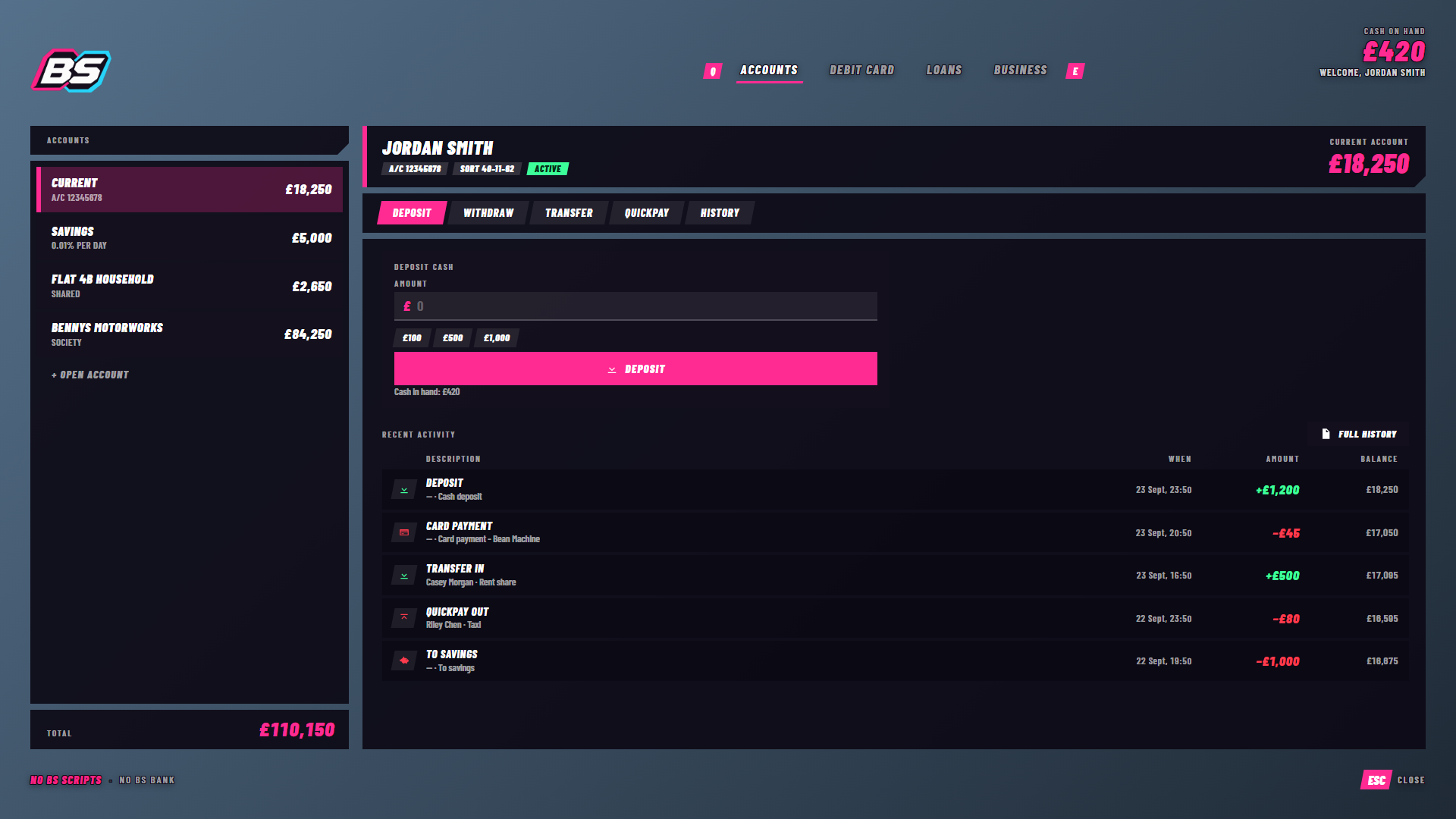Viewport: 1456px width, 819px height.
Task: Click the Cash on Hand £420 value
Action: tap(1394, 52)
